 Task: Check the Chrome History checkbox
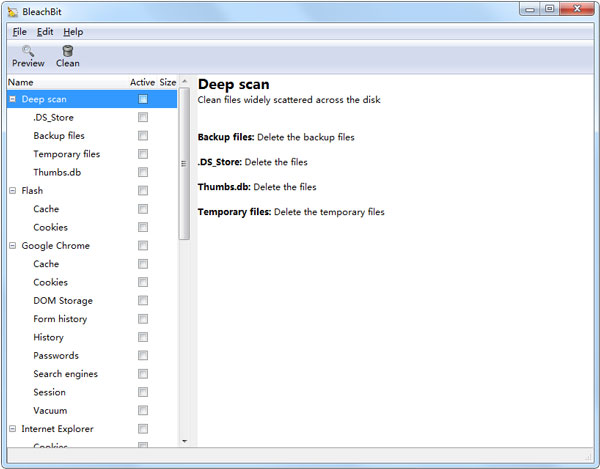point(143,337)
